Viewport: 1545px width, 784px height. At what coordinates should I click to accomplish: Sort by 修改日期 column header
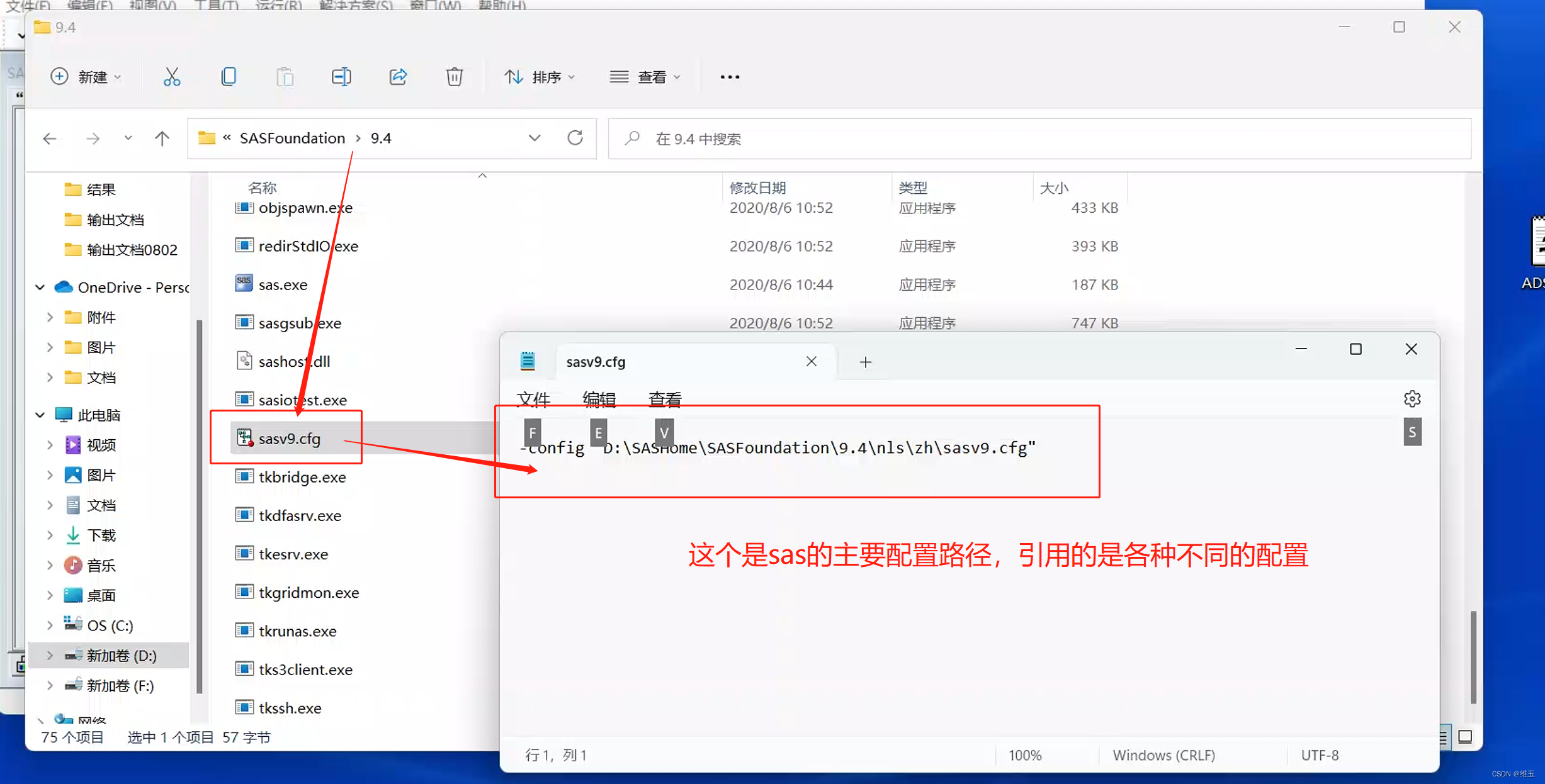point(757,188)
